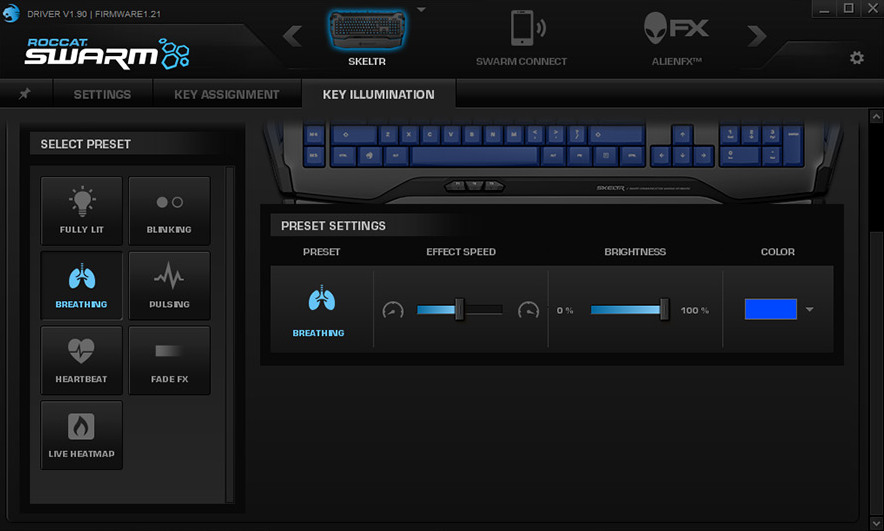Click the slow speed gauge icon
This screenshot has width=884, height=531.
(393, 310)
